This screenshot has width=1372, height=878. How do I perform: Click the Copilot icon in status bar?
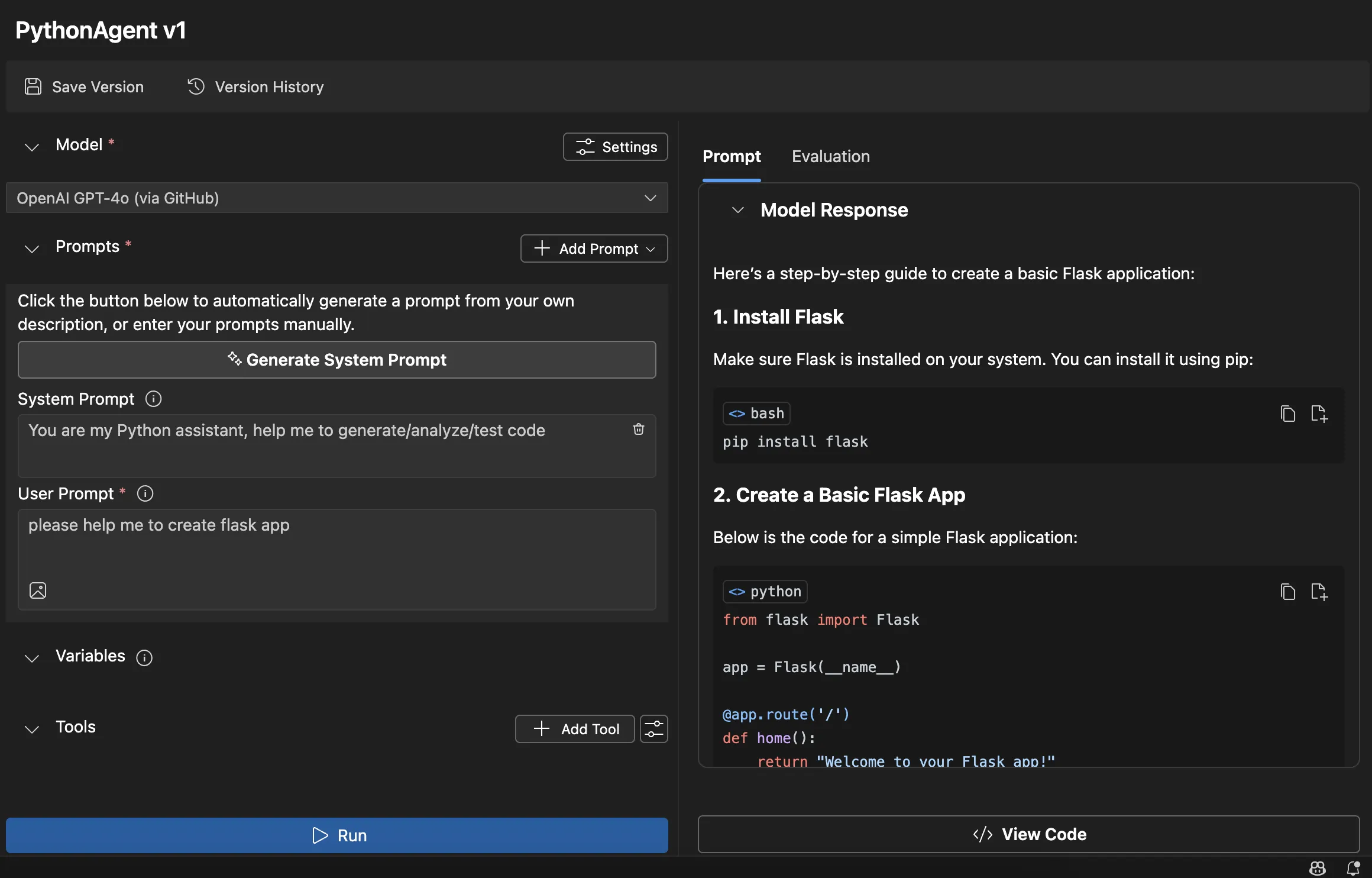click(x=1317, y=868)
